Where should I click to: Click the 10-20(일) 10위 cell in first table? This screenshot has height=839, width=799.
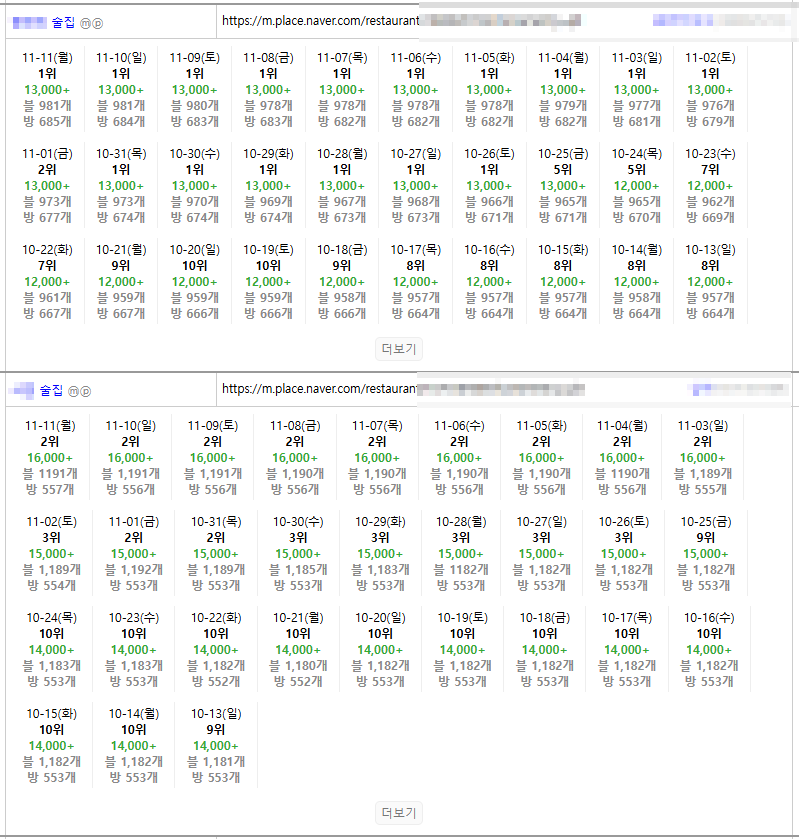click(x=194, y=282)
